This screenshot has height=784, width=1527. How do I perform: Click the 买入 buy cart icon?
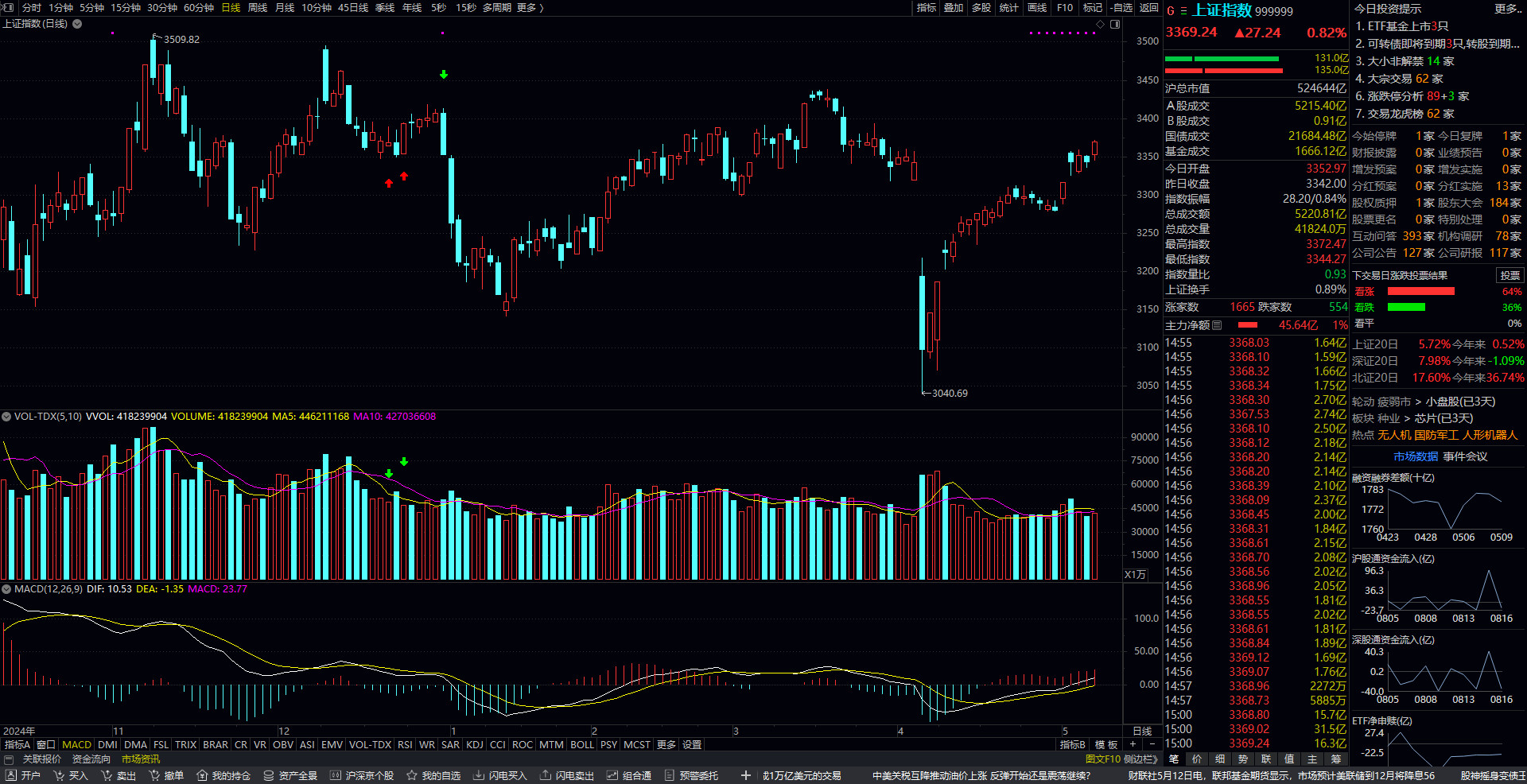click(x=59, y=775)
